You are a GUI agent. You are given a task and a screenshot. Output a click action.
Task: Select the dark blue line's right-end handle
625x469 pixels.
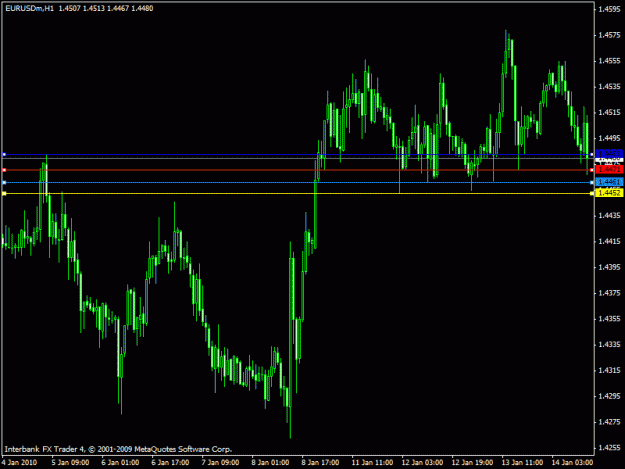592,154
